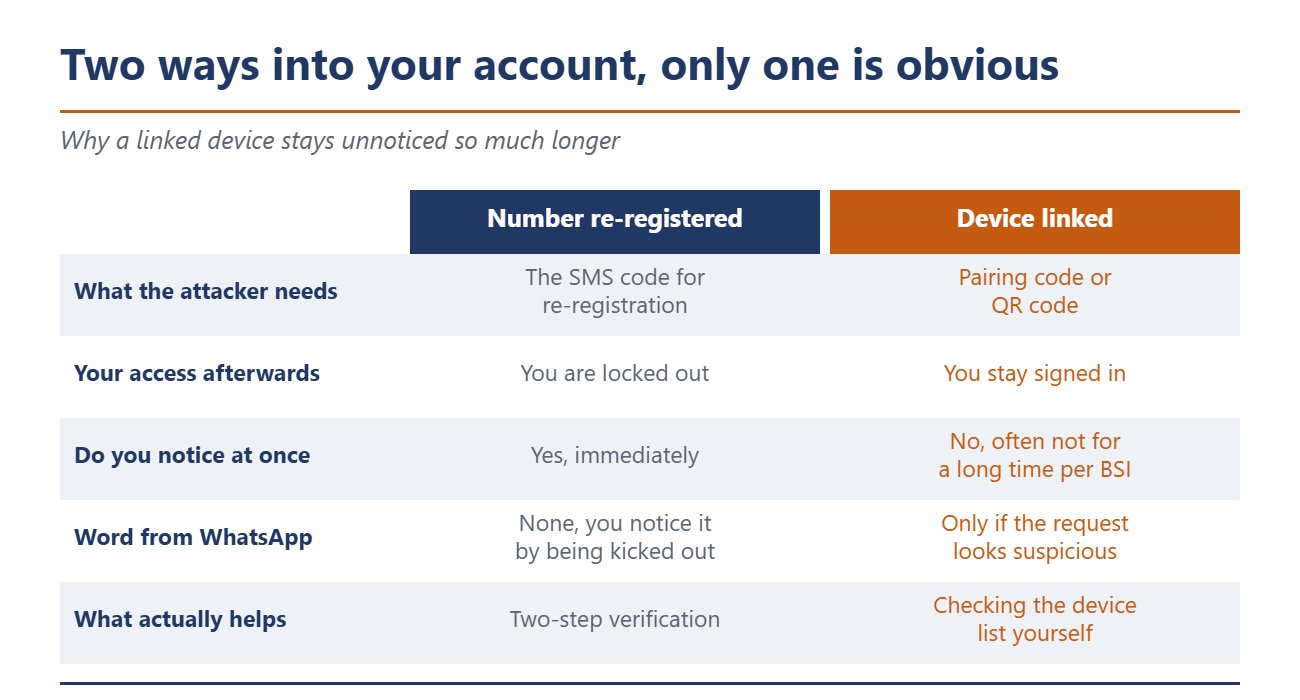Screen dimensions: 1300x700
Task: Click the "Yes, immediately" cell
Action: click(x=615, y=456)
